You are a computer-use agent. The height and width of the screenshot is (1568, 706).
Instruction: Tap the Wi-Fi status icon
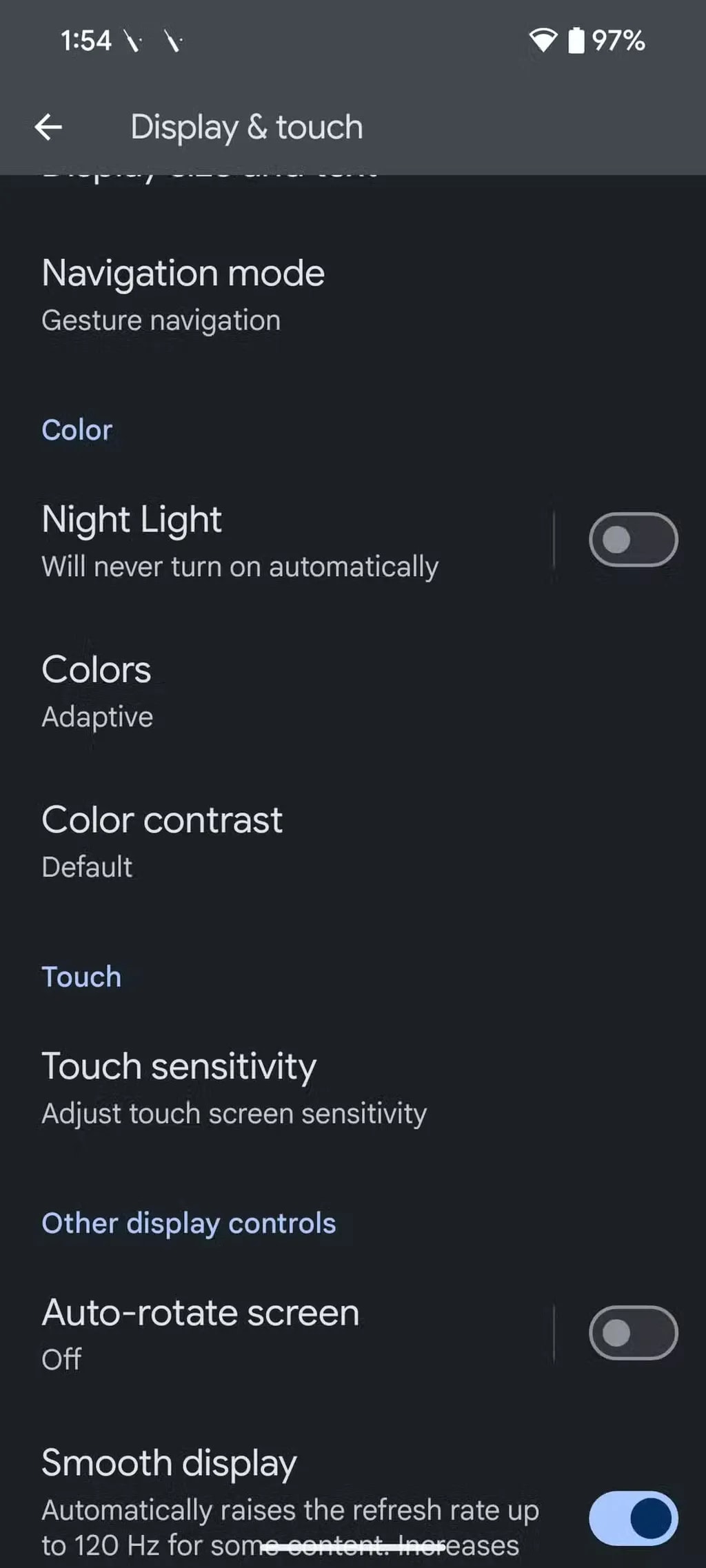(x=543, y=41)
